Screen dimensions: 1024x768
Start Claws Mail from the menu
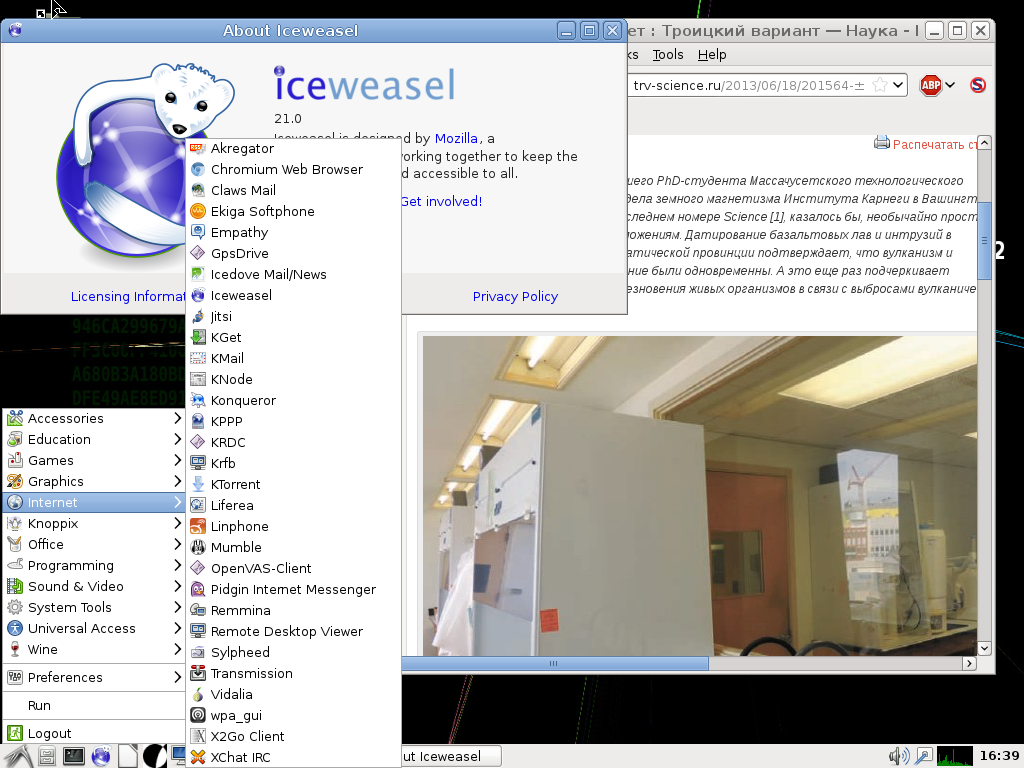(x=293, y=190)
